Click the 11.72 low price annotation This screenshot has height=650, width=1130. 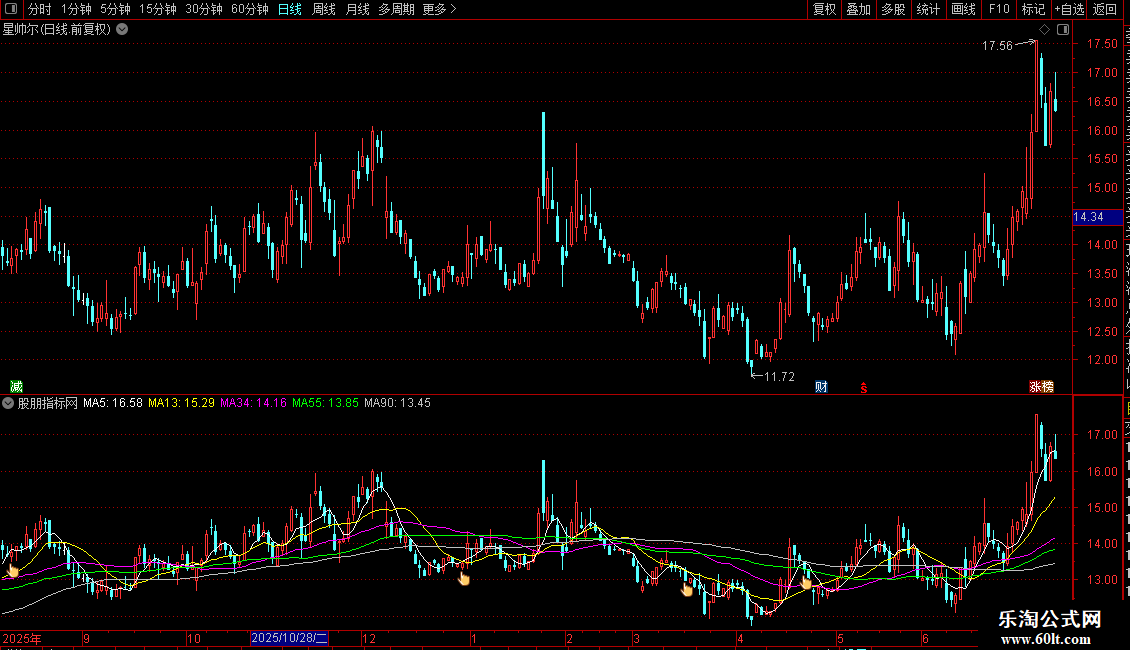779,376
